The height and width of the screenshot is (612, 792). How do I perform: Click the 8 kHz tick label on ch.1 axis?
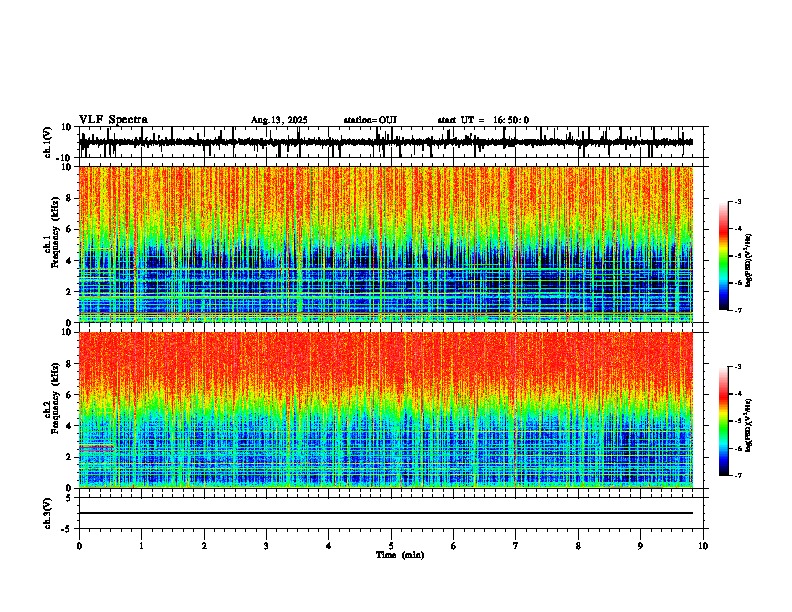[x=69, y=198]
